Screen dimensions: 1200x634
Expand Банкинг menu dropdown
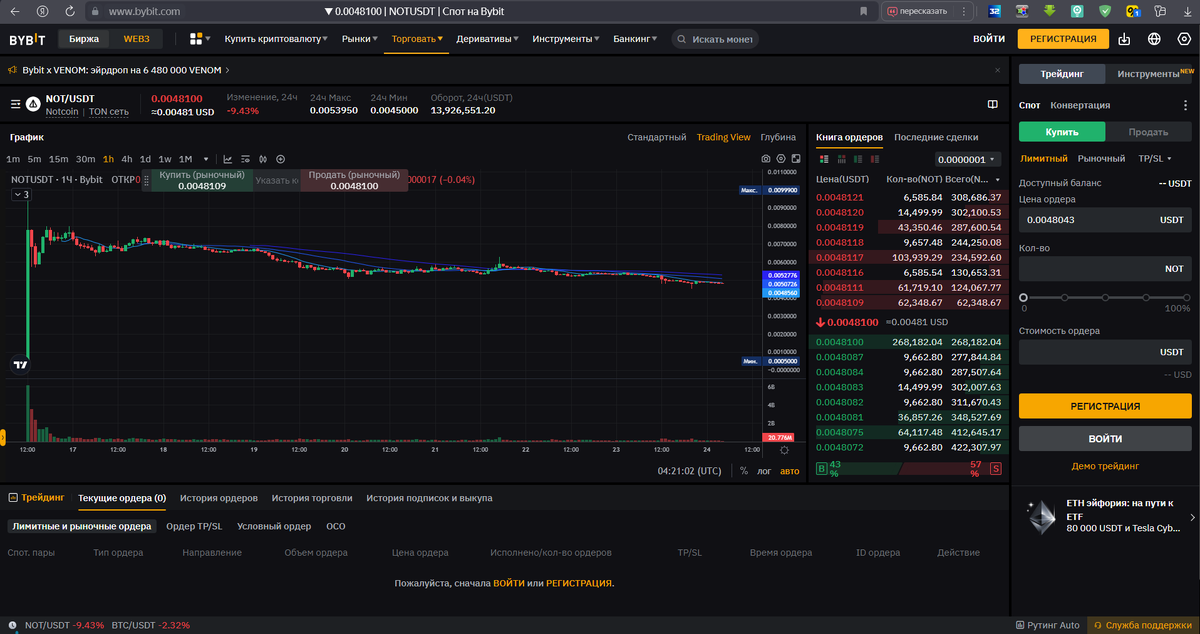[636, 39]
